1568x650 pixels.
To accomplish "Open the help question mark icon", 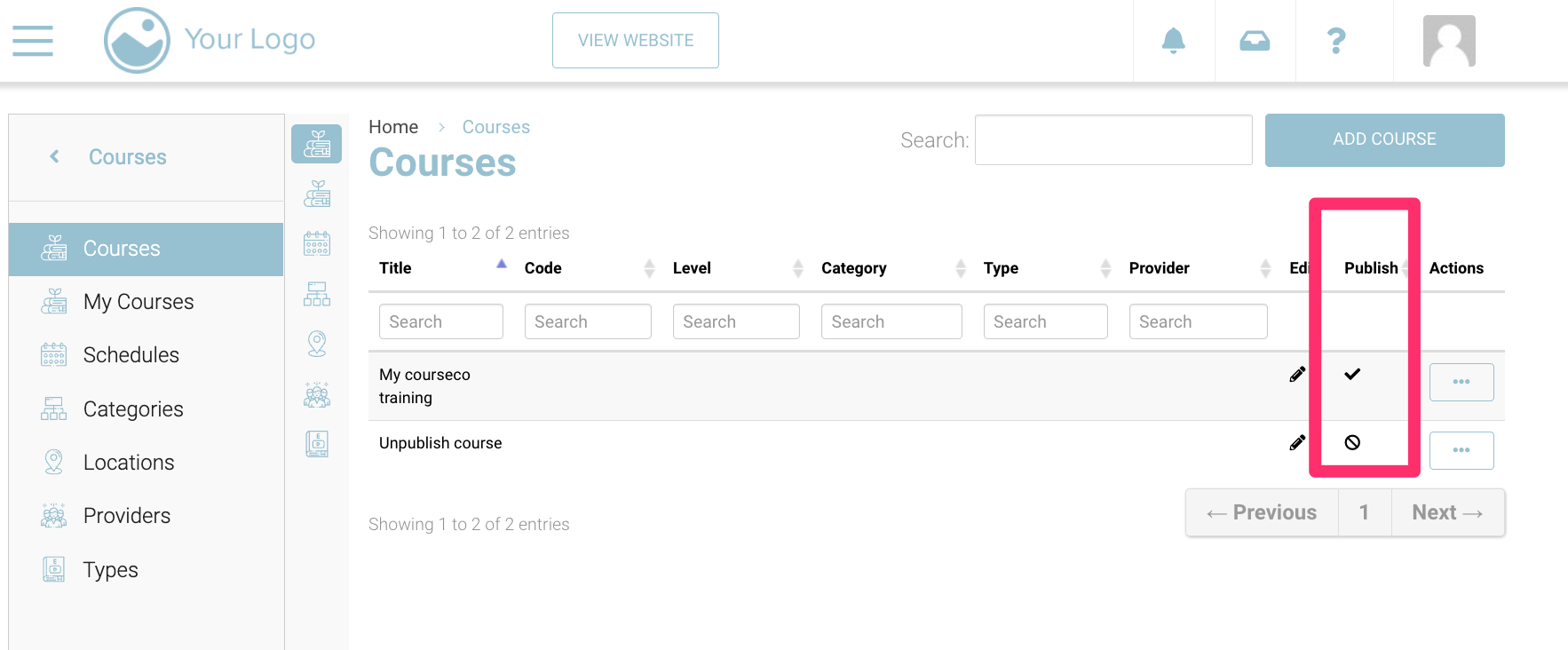I will coord(1335,41).
